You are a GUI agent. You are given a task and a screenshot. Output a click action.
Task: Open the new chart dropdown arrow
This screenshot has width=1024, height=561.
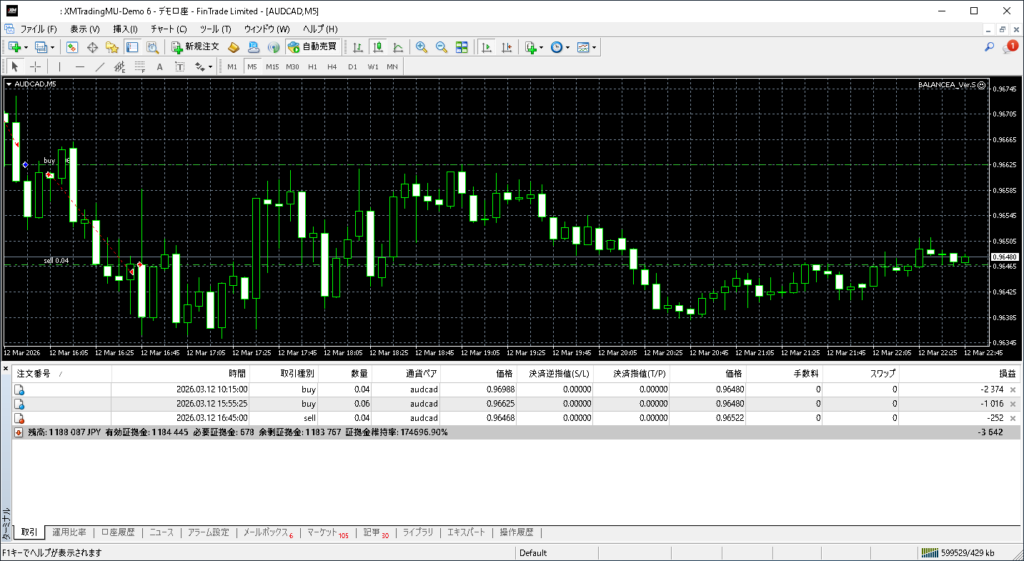coord(26,47)
